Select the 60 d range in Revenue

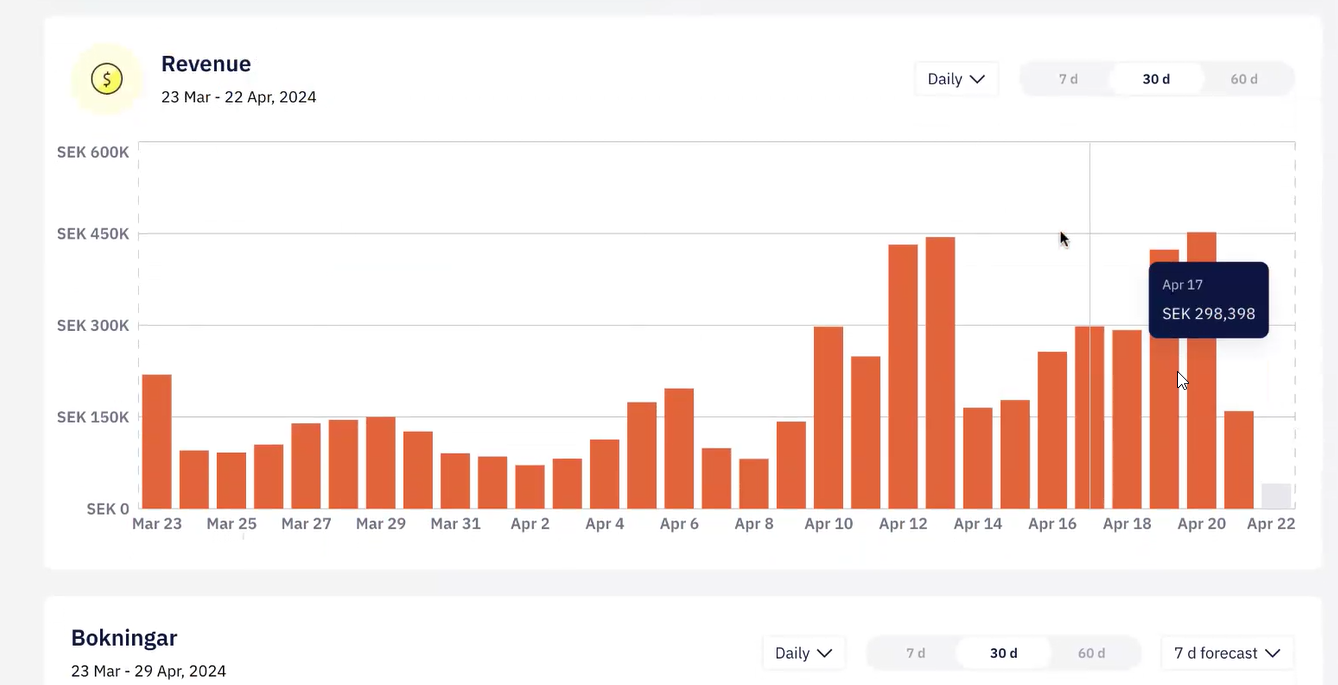tap(1244, 79)
